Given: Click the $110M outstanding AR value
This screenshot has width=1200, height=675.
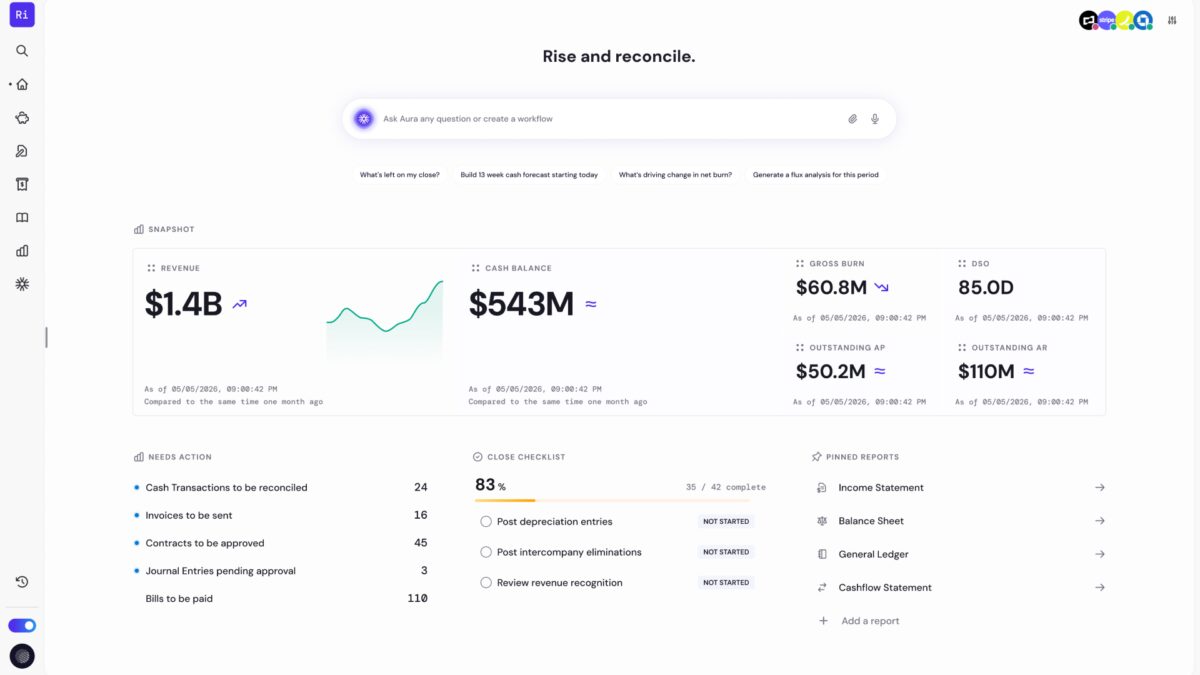Looking at the screenshot, I should point(986,372).
